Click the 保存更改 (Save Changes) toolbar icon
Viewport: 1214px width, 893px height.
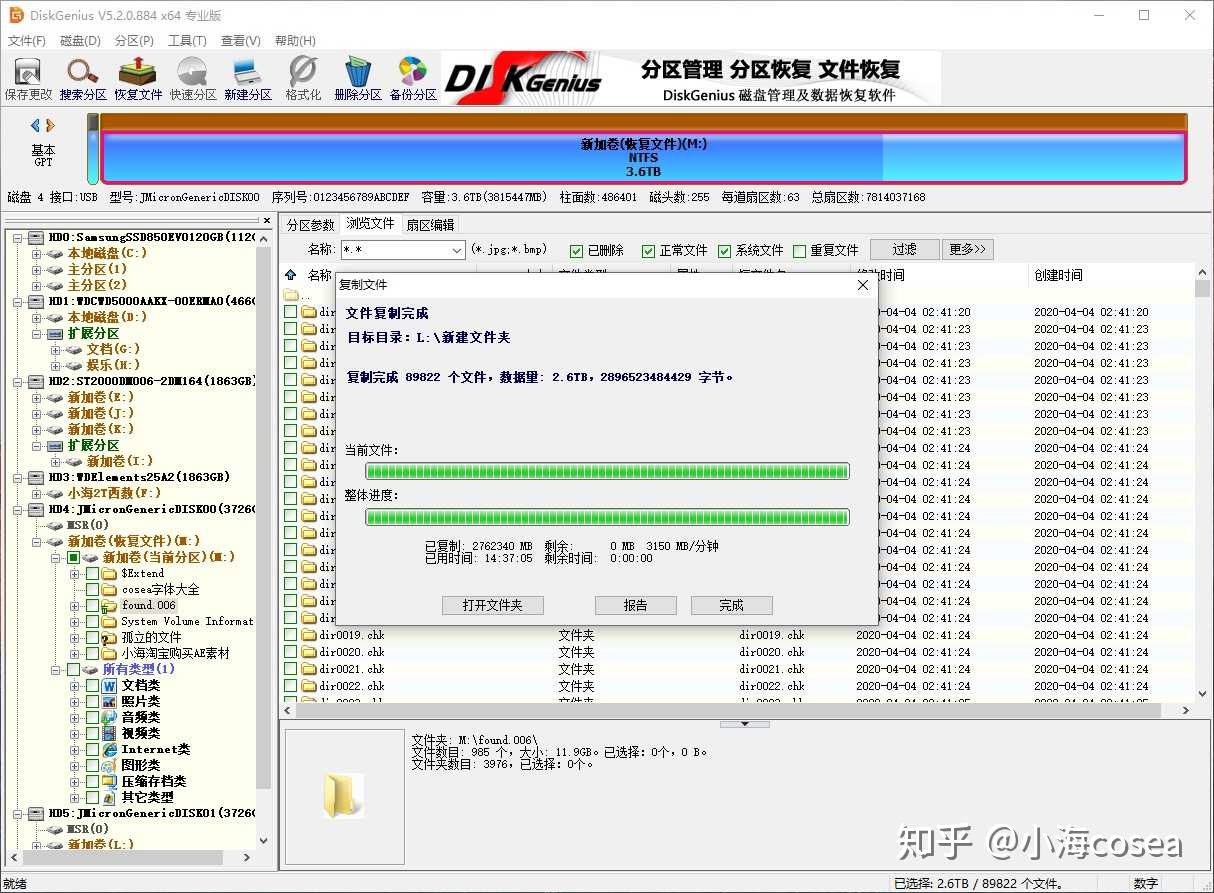(28, 78)
